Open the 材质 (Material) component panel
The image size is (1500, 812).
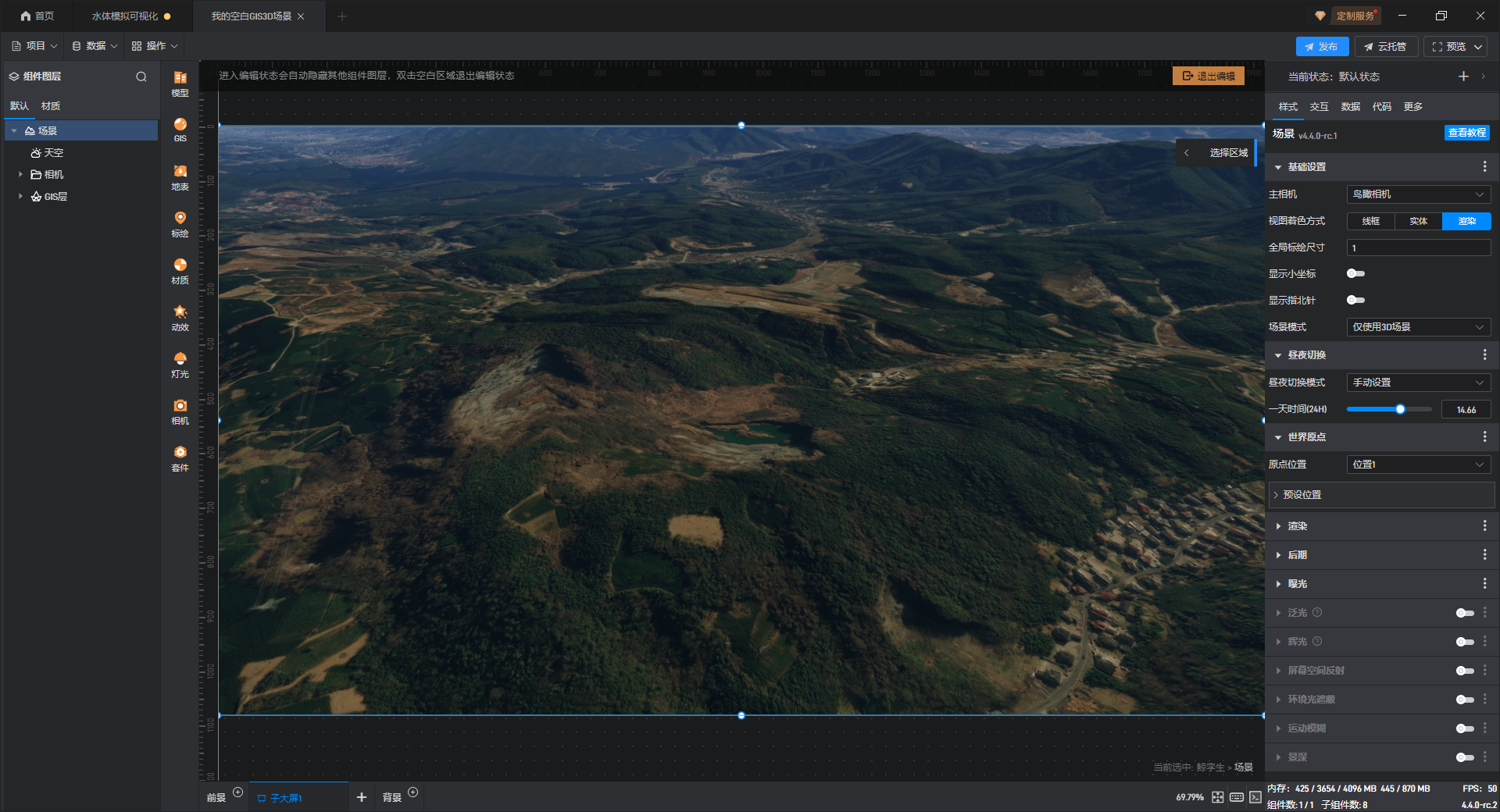pyautogui.click(x=180, y=271)
